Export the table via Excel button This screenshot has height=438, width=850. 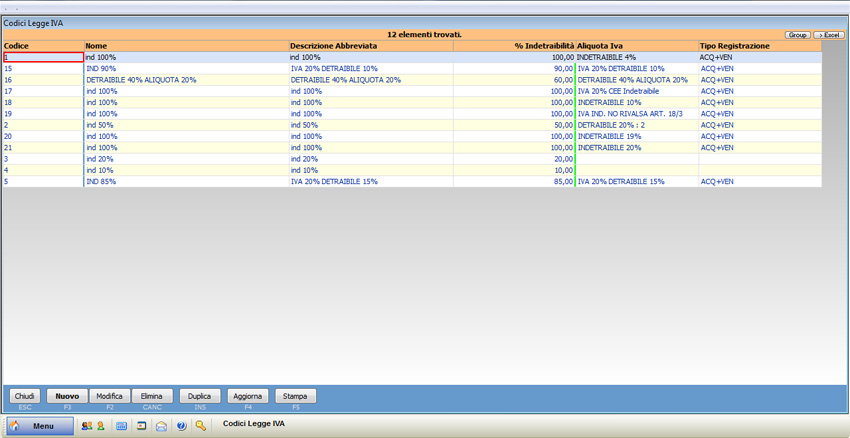coord(828,35)
